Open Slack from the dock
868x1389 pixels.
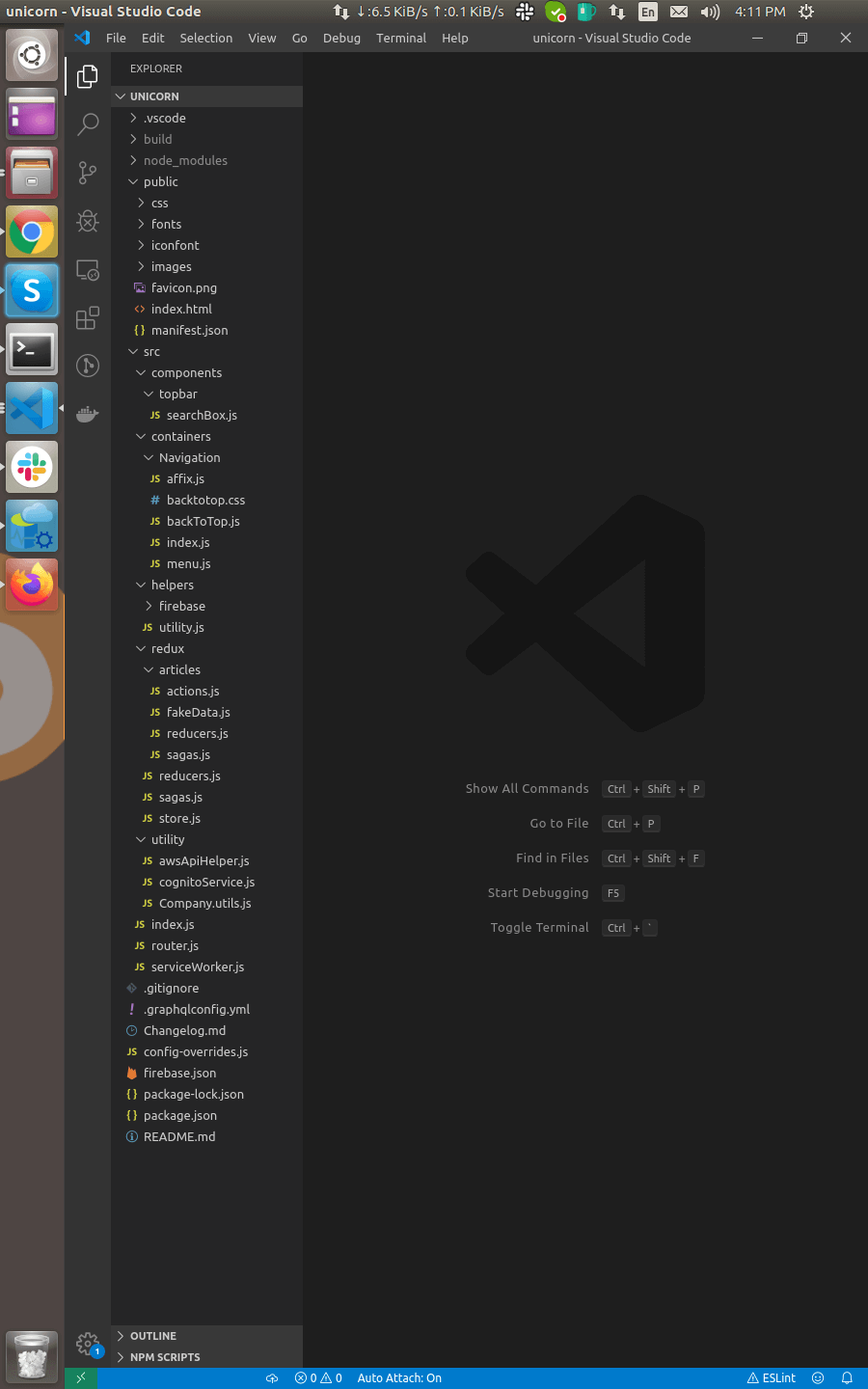coord(32,467)
